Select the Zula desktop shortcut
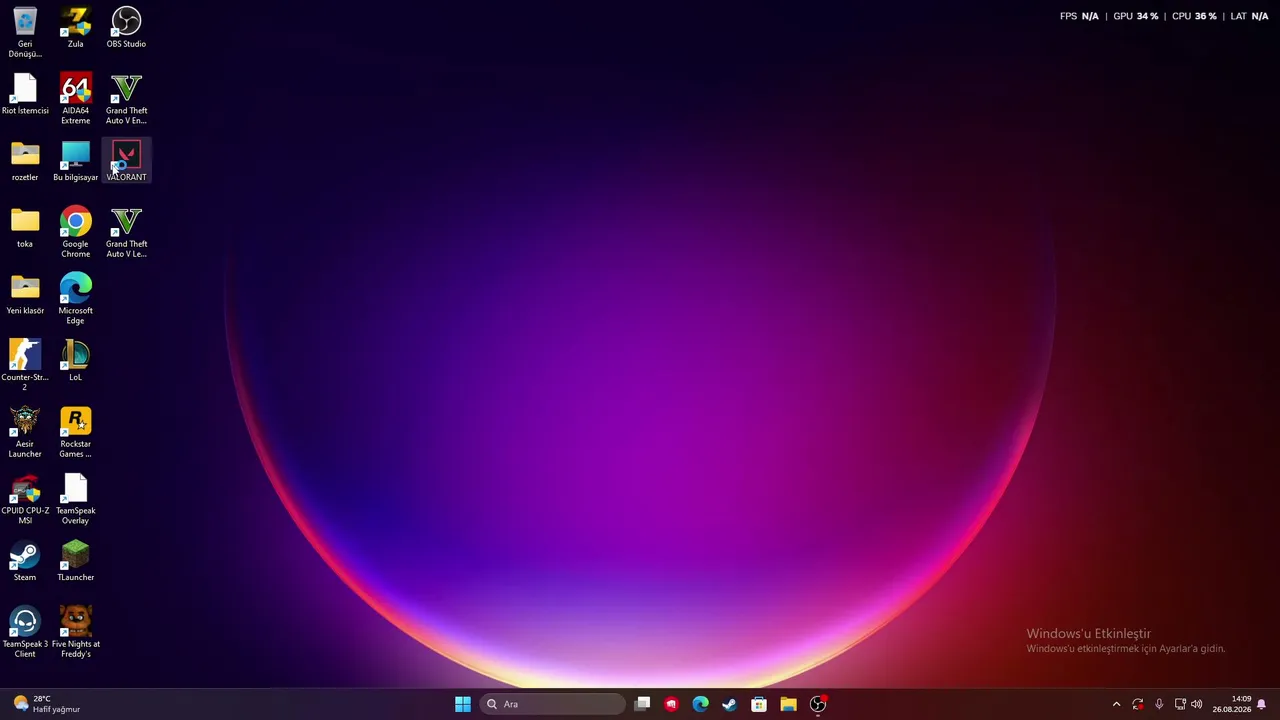The width and height of the screenshot is (1280, 720). pyautogui.click(x=75, y=28)
